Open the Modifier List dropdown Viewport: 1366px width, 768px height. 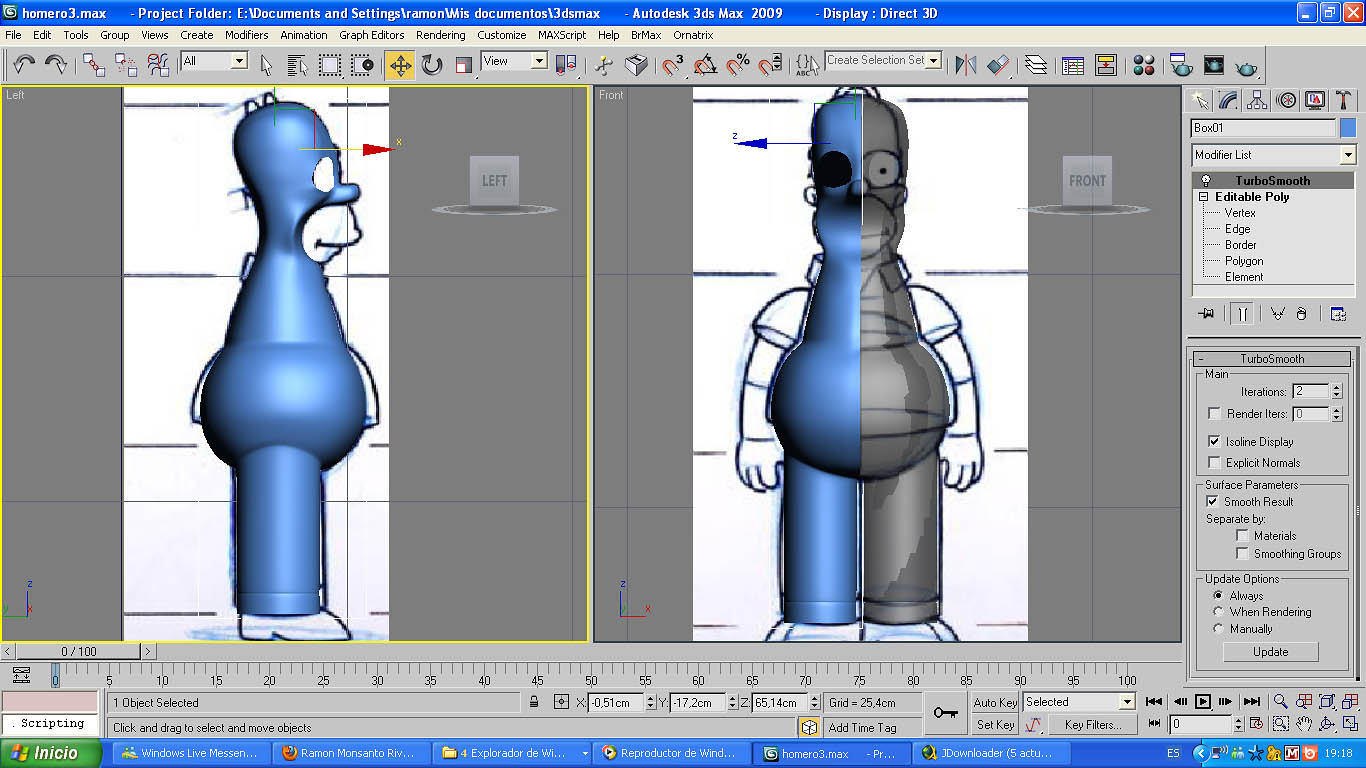1347,155
